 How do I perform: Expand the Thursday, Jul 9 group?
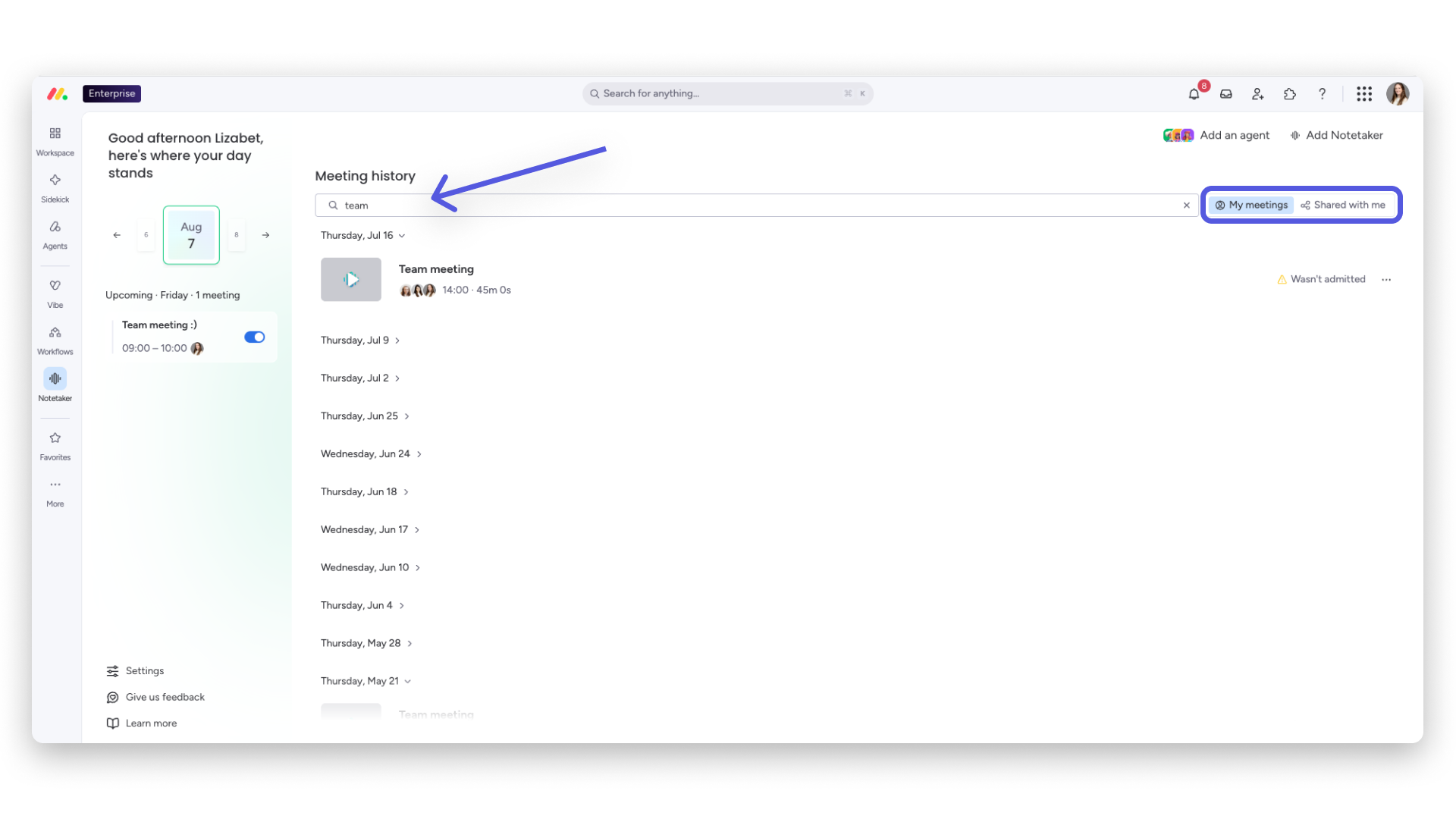359,340
